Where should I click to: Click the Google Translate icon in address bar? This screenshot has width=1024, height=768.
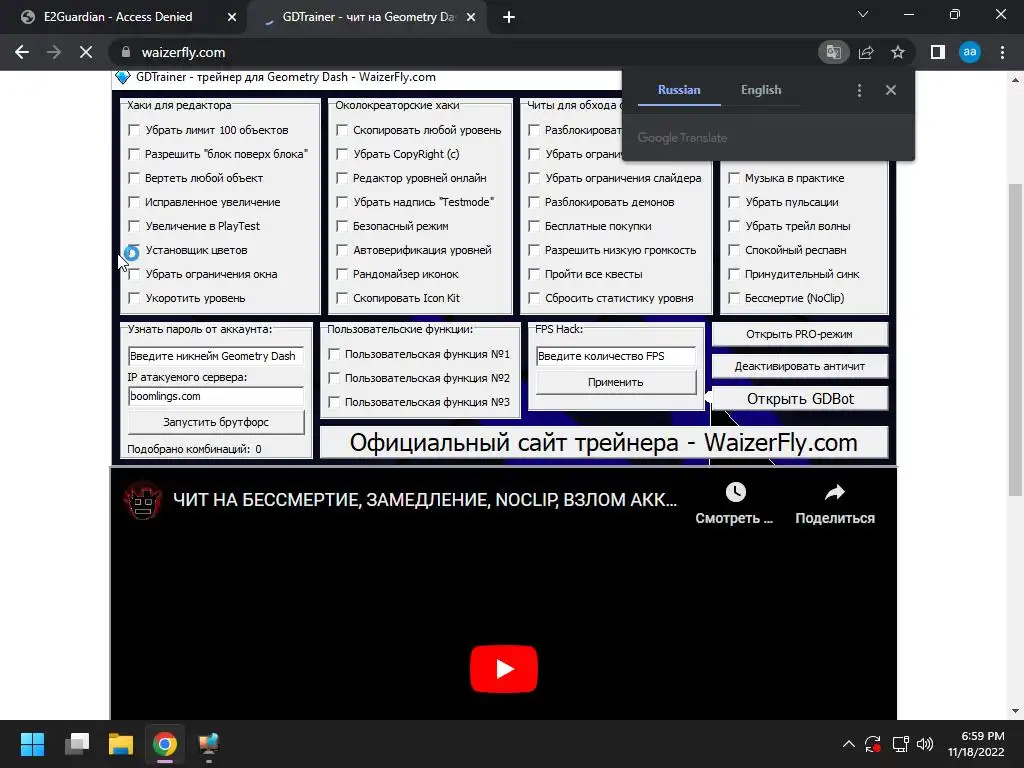tap(833, 52)
